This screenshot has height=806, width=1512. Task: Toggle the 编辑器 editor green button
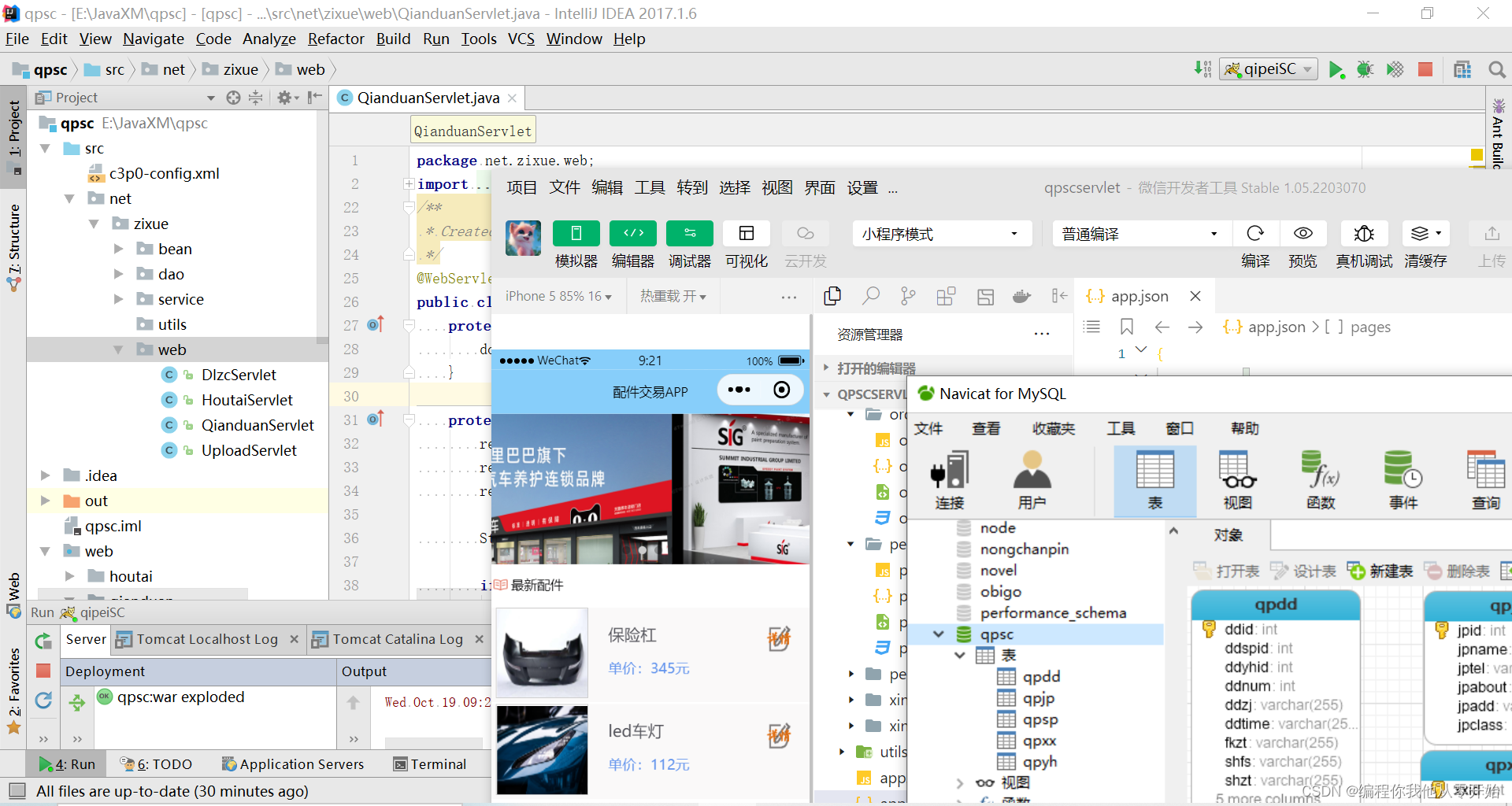pos(633,234)
